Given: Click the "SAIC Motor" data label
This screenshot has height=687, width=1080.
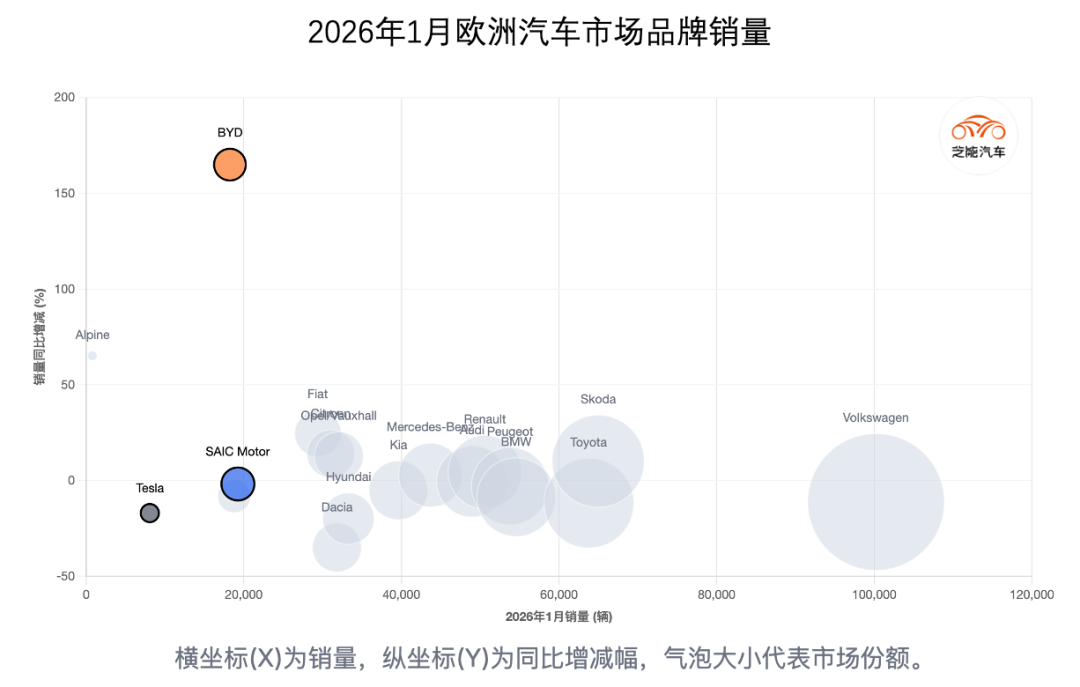Looking at the screenshot, I should tap(238, 451).
